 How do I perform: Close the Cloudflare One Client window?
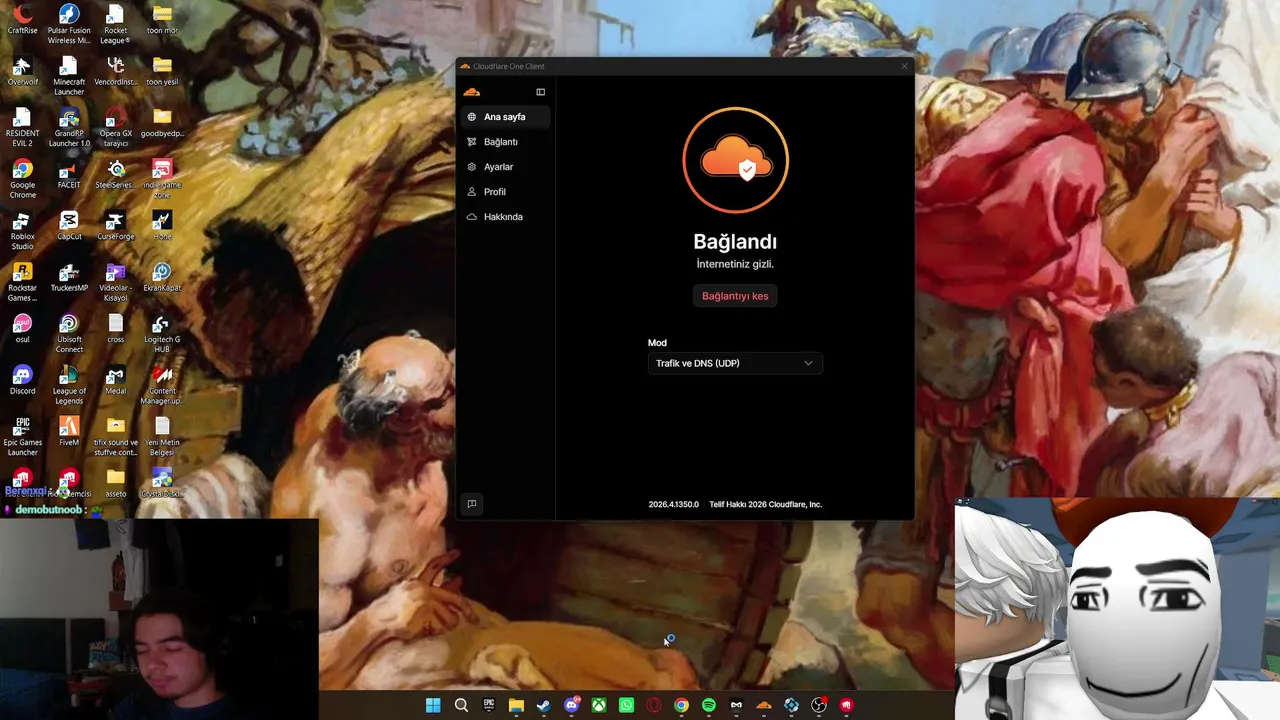point(904,66)
